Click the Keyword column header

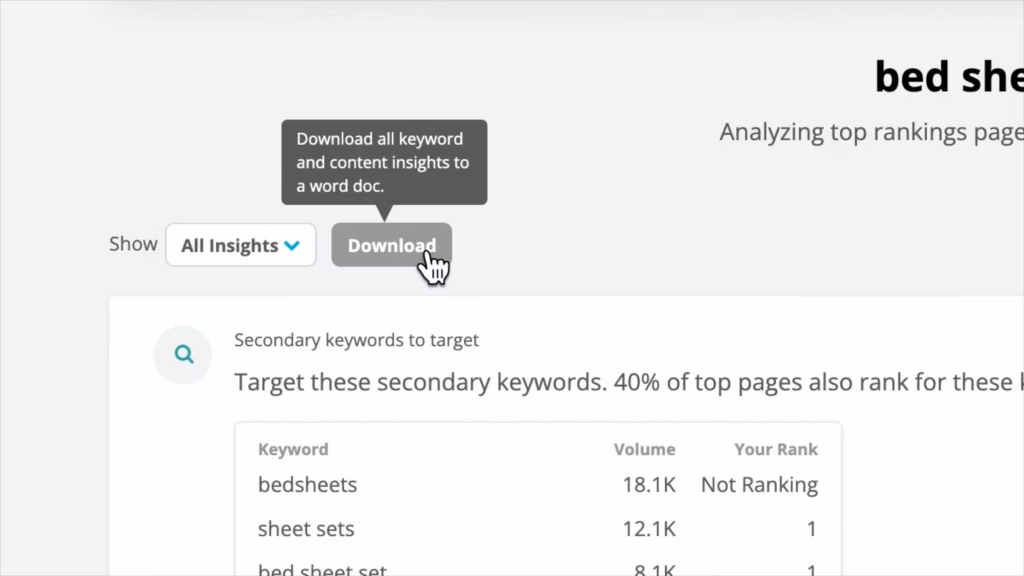(x=293, y=449)
